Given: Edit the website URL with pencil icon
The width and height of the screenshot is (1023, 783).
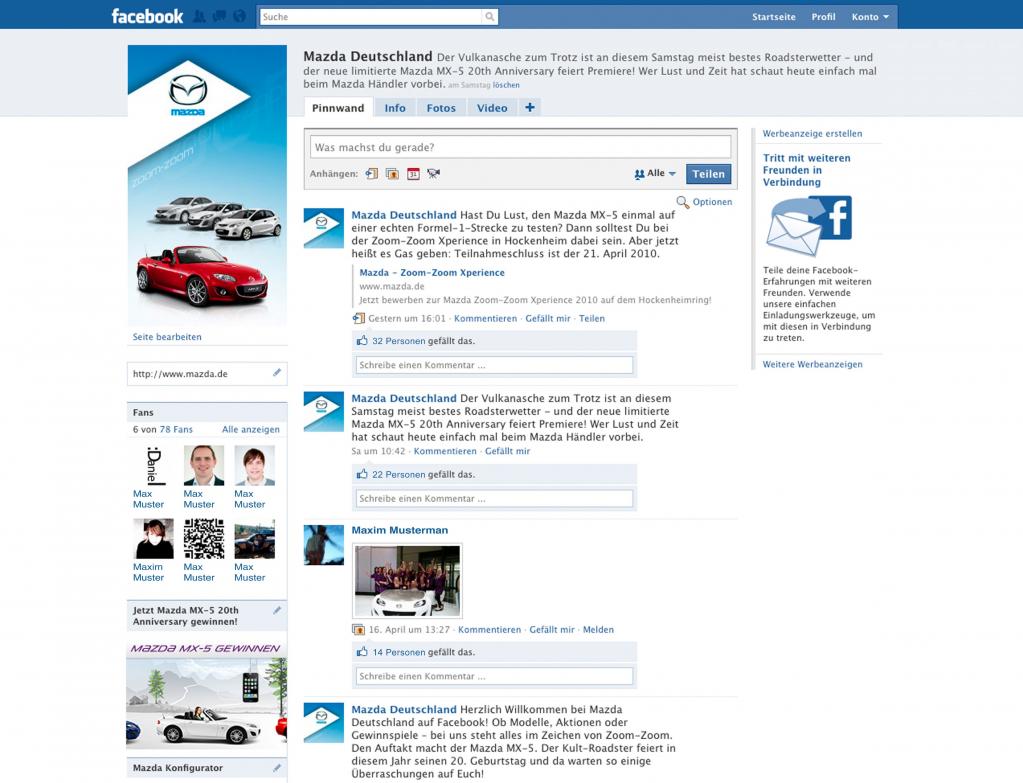Looking at the screenshot, I should click(277, 373).
